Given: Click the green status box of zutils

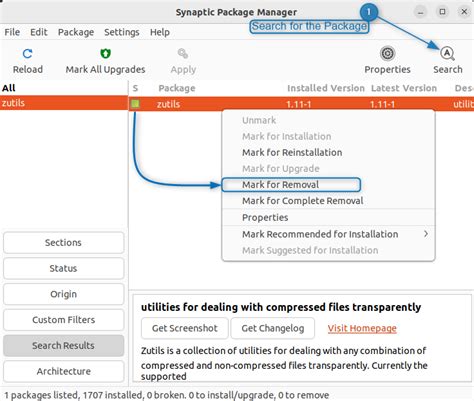Looking at the screenshot, I should click(x=135, y=104).
